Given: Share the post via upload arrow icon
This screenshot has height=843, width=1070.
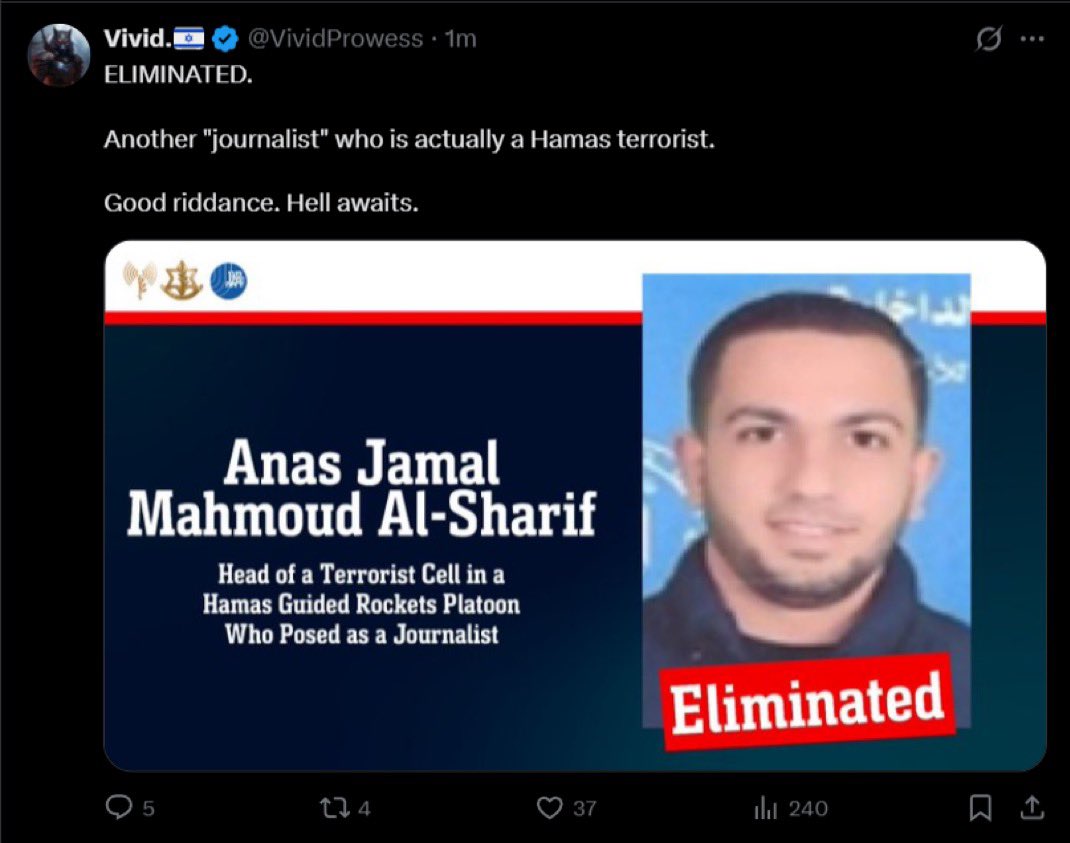Looking at the screenshot, I should tap(1032, 808).
